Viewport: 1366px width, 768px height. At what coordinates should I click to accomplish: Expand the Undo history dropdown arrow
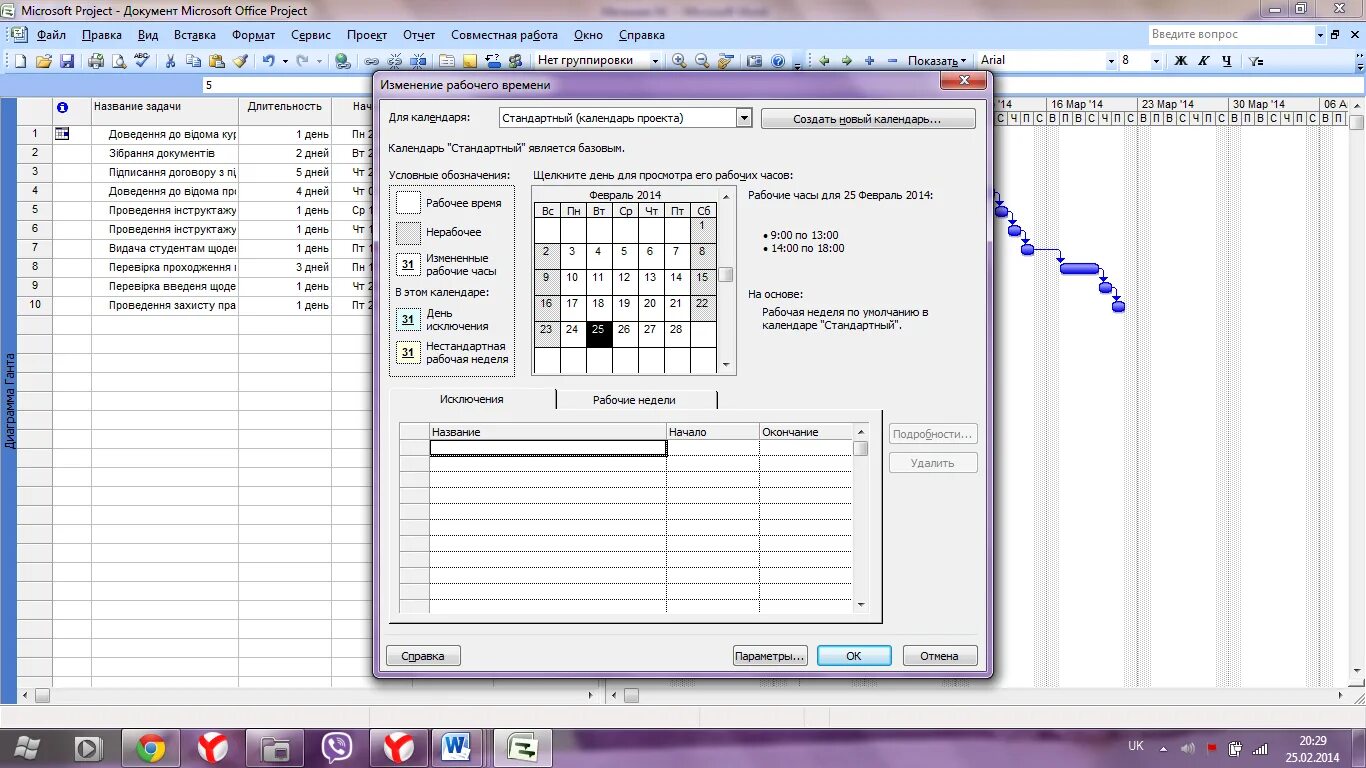point(284,61)
